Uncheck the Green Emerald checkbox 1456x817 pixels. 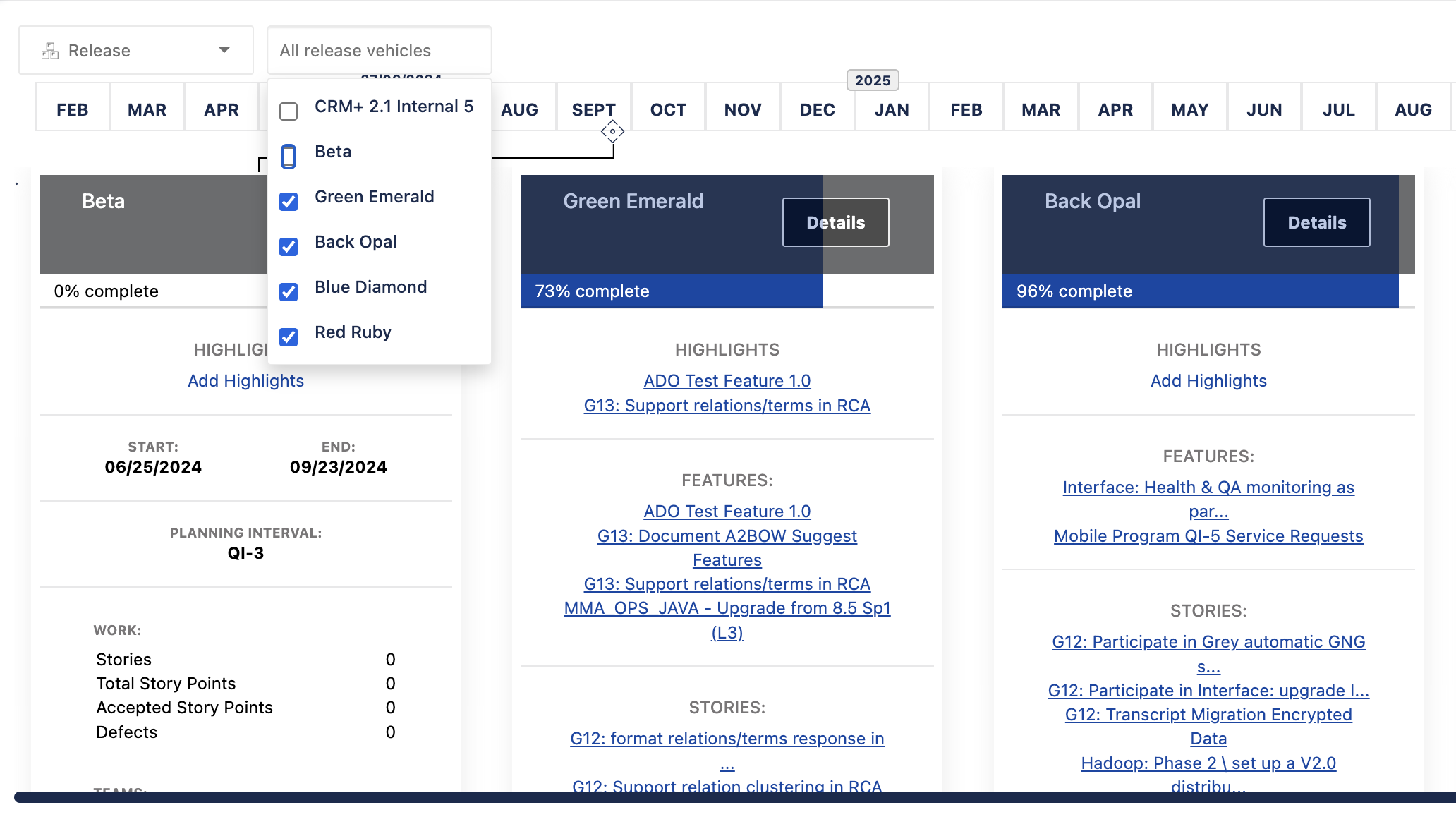pos(289,202)
